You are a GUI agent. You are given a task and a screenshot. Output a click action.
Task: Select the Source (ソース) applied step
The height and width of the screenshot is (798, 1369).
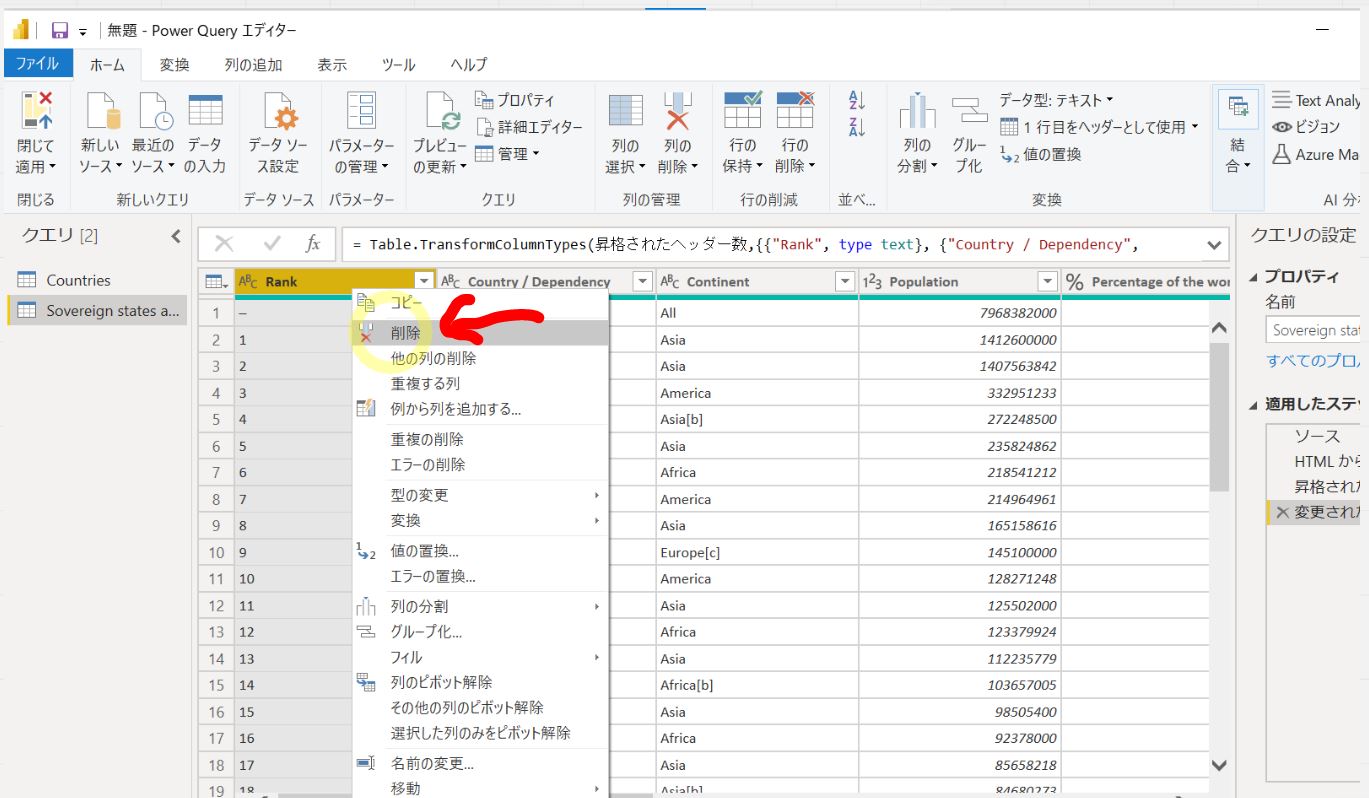click(1317, 436)
